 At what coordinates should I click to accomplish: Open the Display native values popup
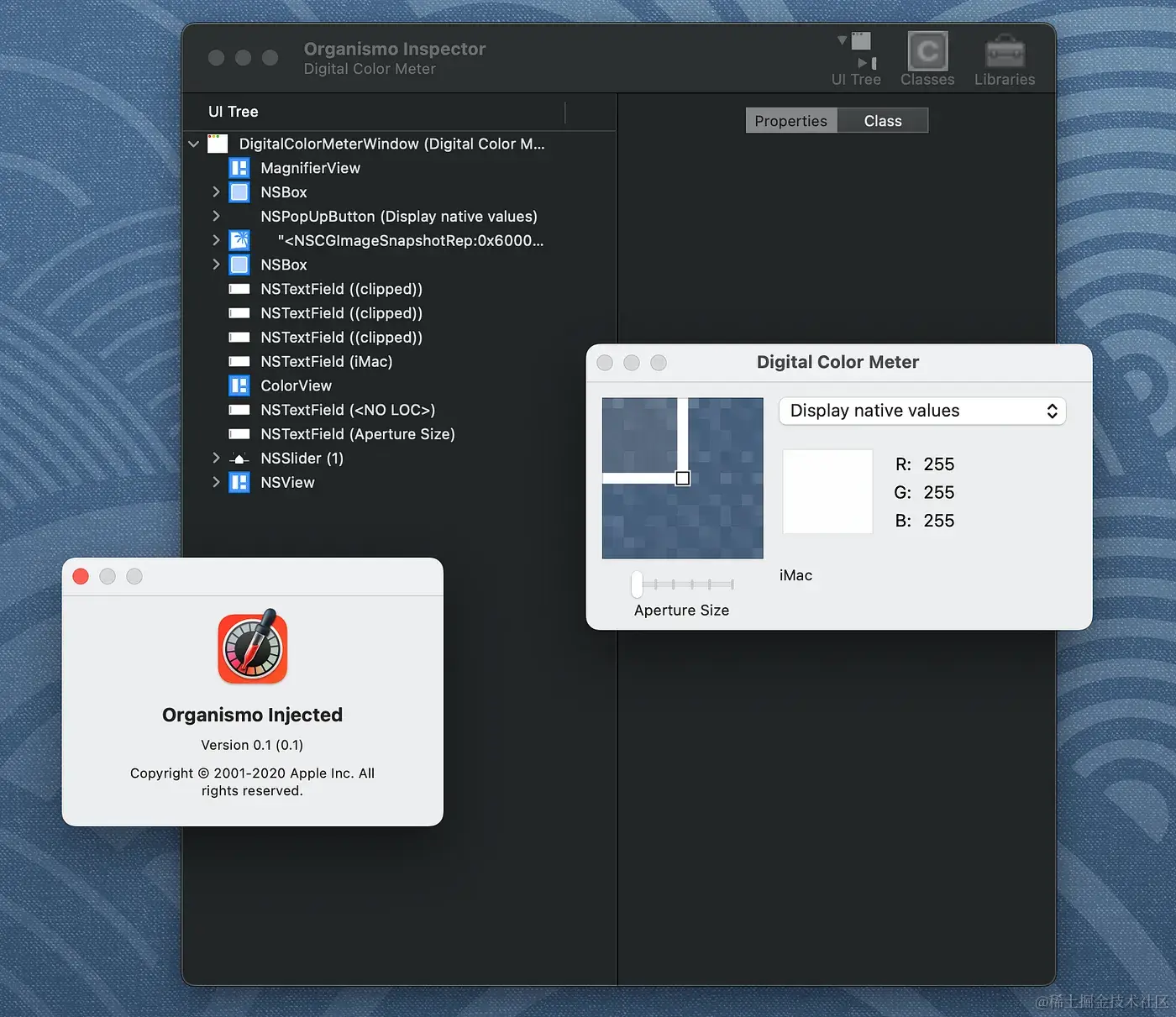tap(922, 411)
